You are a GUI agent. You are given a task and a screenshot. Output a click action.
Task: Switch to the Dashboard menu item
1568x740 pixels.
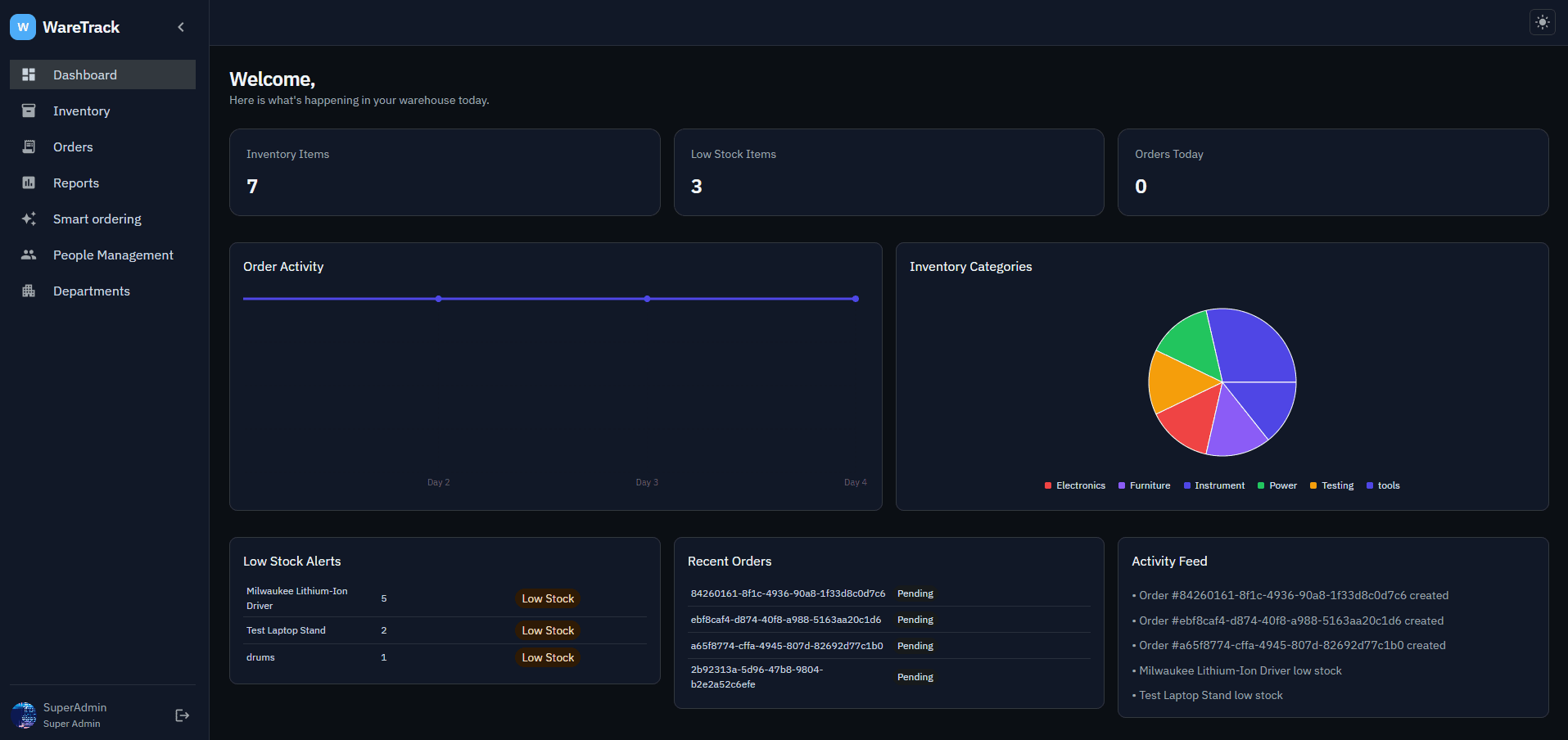click(x=85, y=74)
